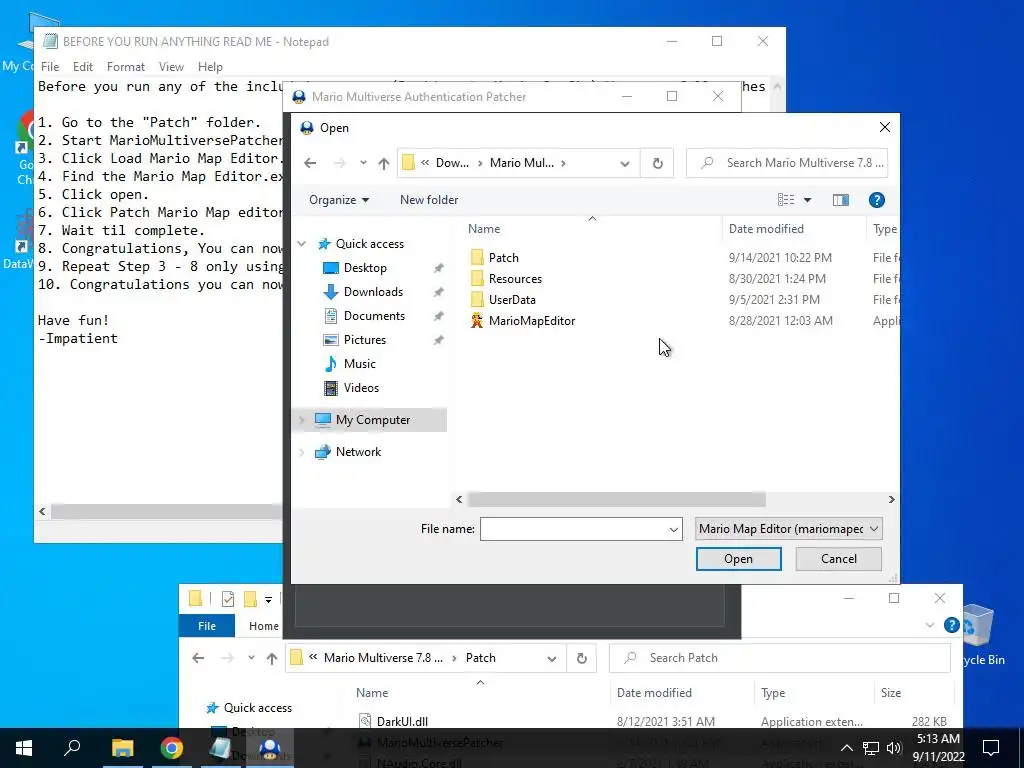Go back in the Open dialog
Viewport: 1024px width, 768px height.
click(x=310, y=163)
